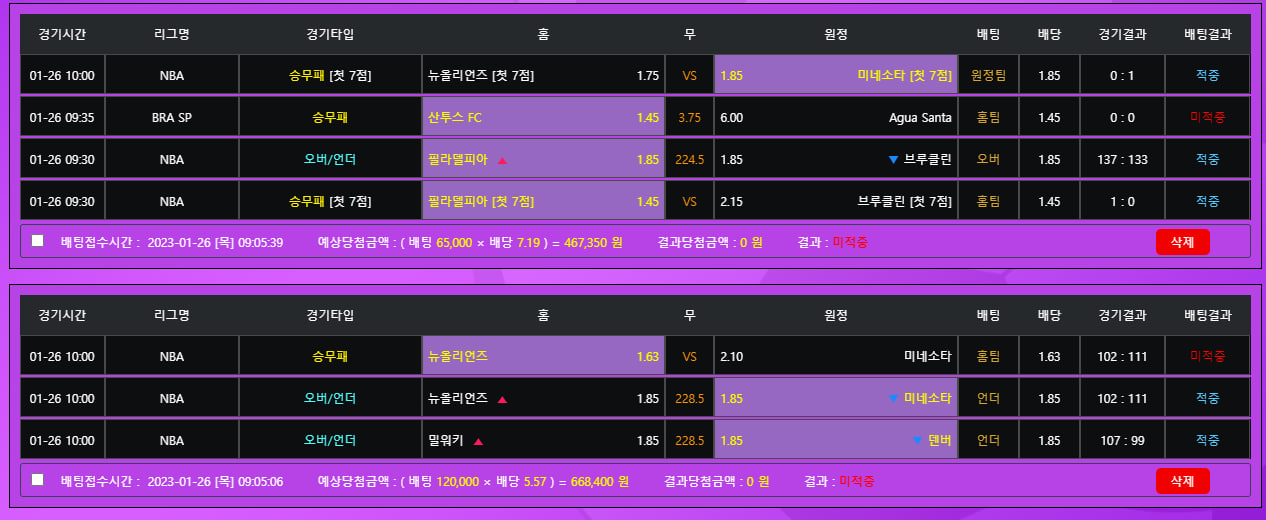Viewport: 1266px width, 520px height.
Task: Tick checkbox for the 09:05:06 betting slip
Action: pyautogui.click(x=38, y=480)
